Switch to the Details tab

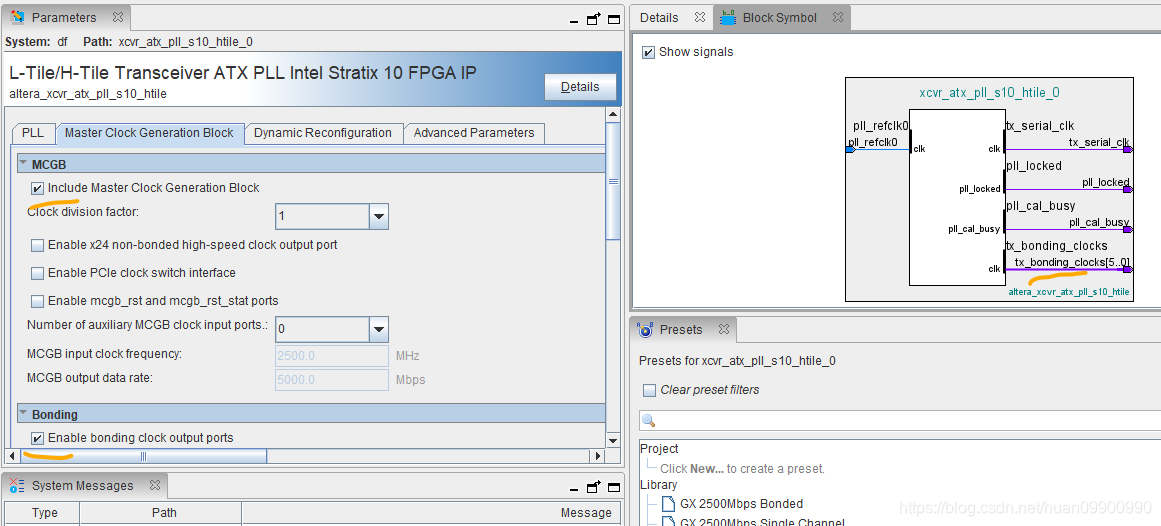(659, 18)
